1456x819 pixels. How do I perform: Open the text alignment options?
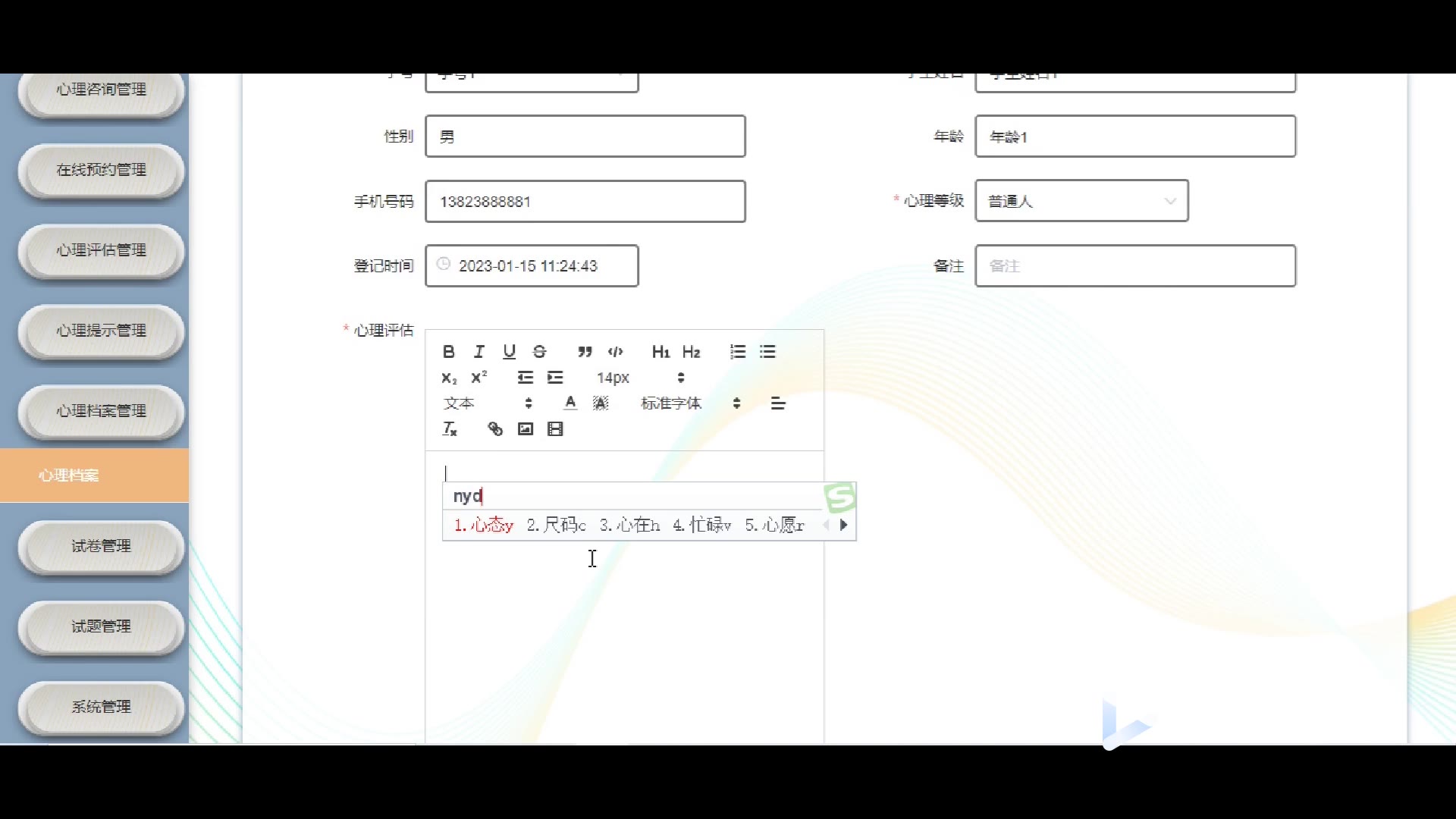click(x=778, y=403)
